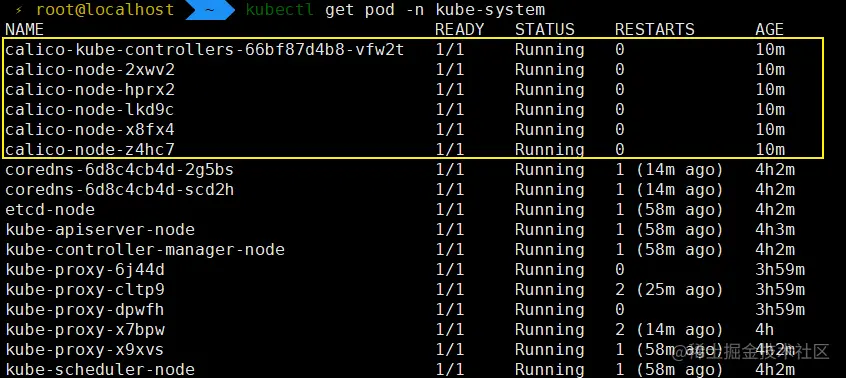846x378 pixels.
Task: Click restarts value in kube-proxy-x7bpw row
Action: 668,330
